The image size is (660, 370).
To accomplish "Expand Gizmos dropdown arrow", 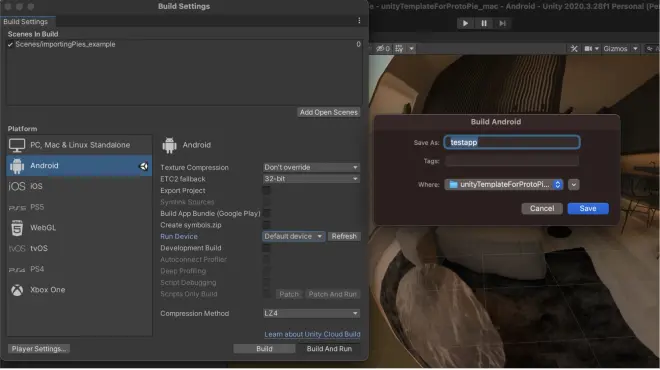I will [x=635, y=49].
